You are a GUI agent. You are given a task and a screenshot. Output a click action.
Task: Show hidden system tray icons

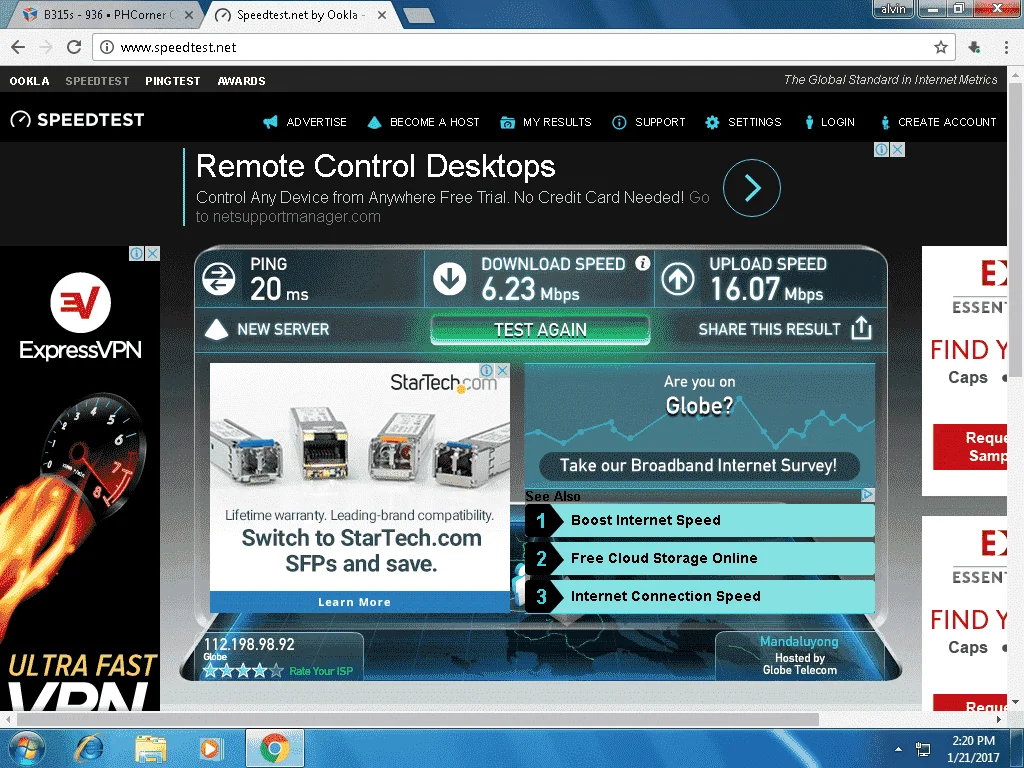(x=899, y=749)
